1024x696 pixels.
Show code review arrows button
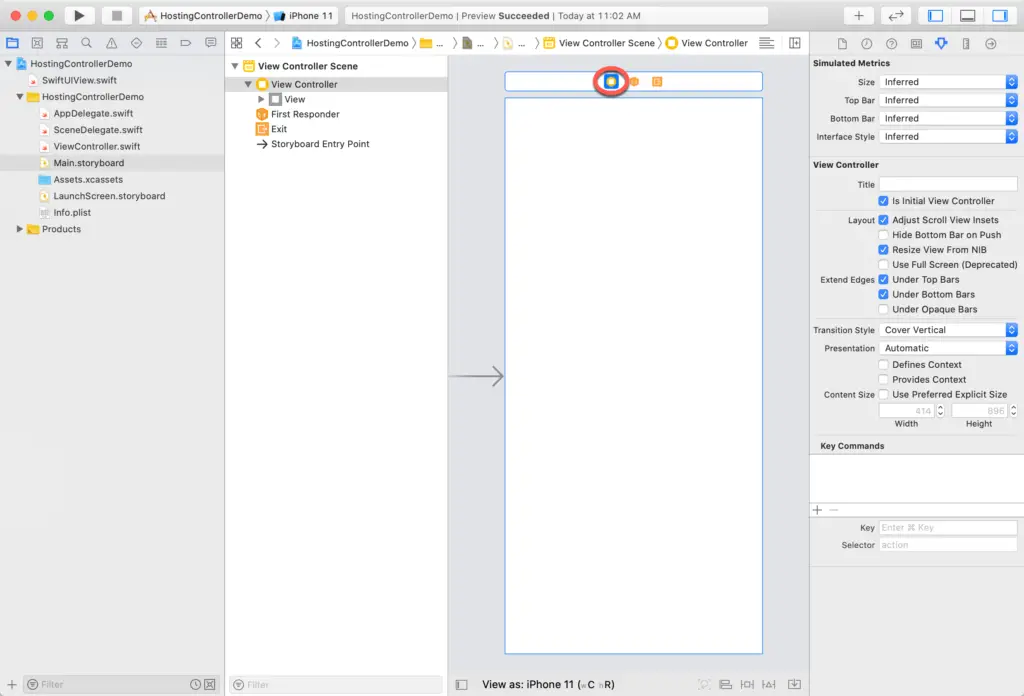896,16
